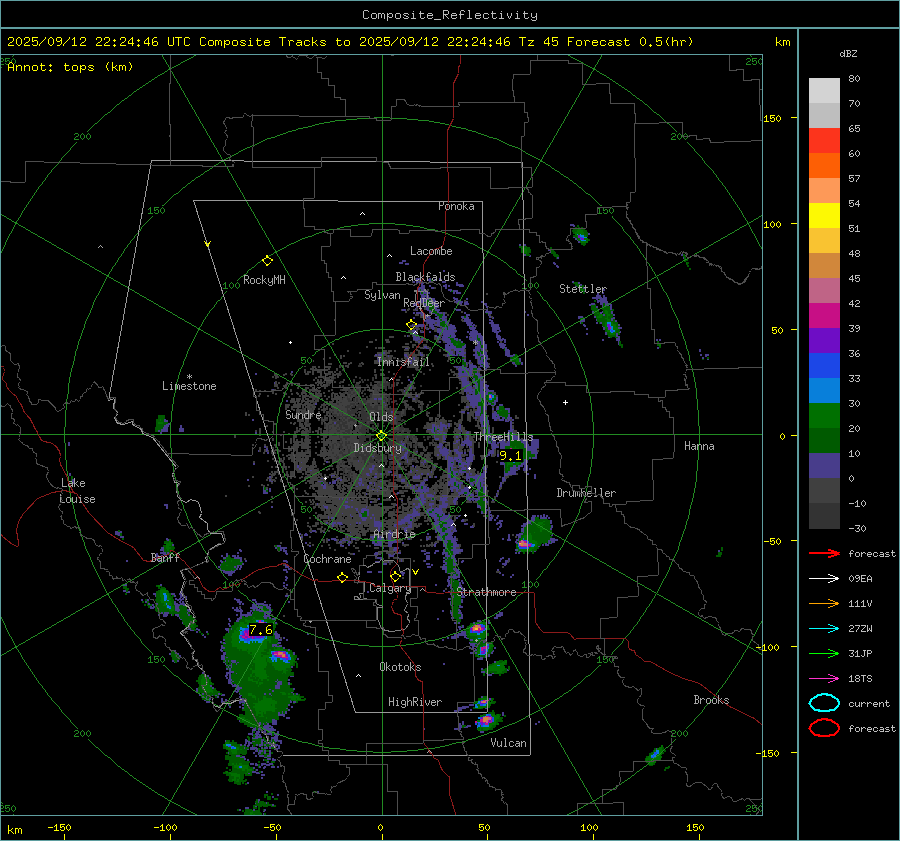Screen dimensions: 900x841
Task: Click the Calgary city label
Action: coord(390,588)
